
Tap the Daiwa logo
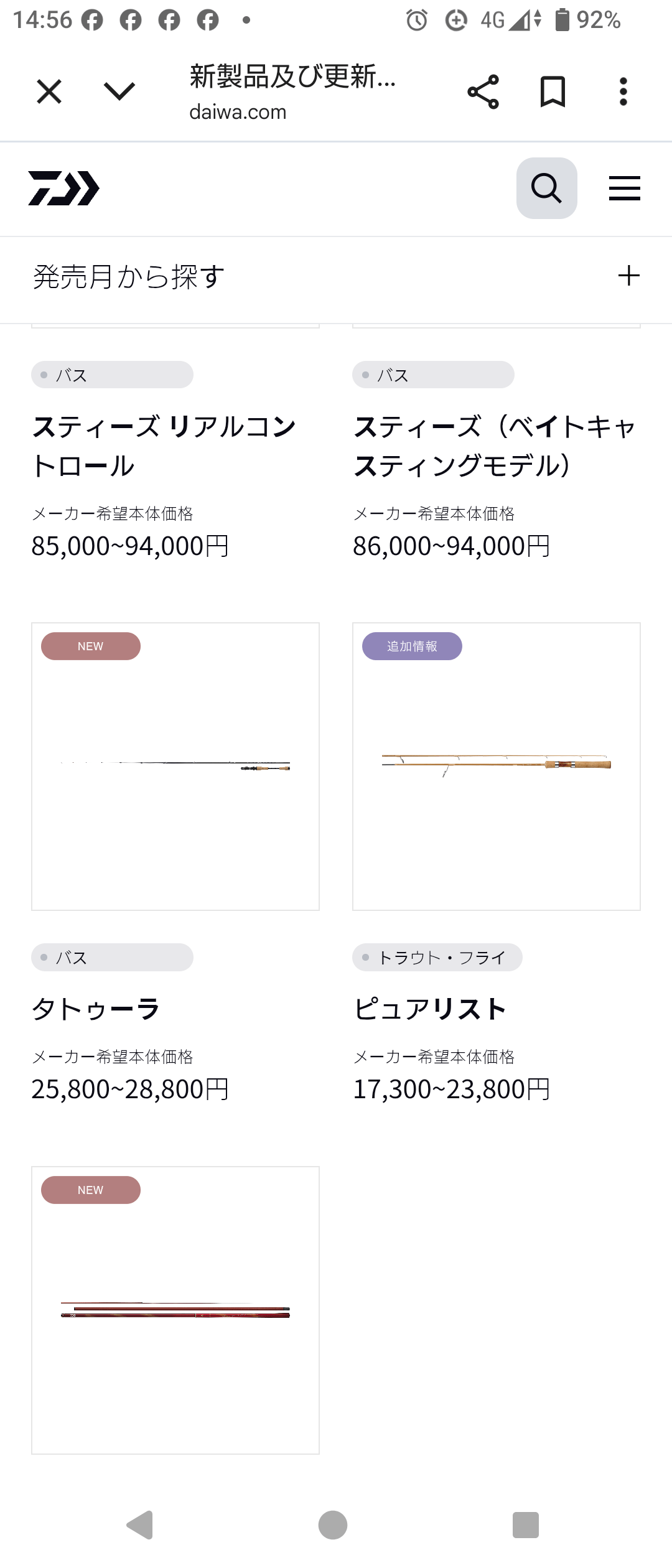63,188
